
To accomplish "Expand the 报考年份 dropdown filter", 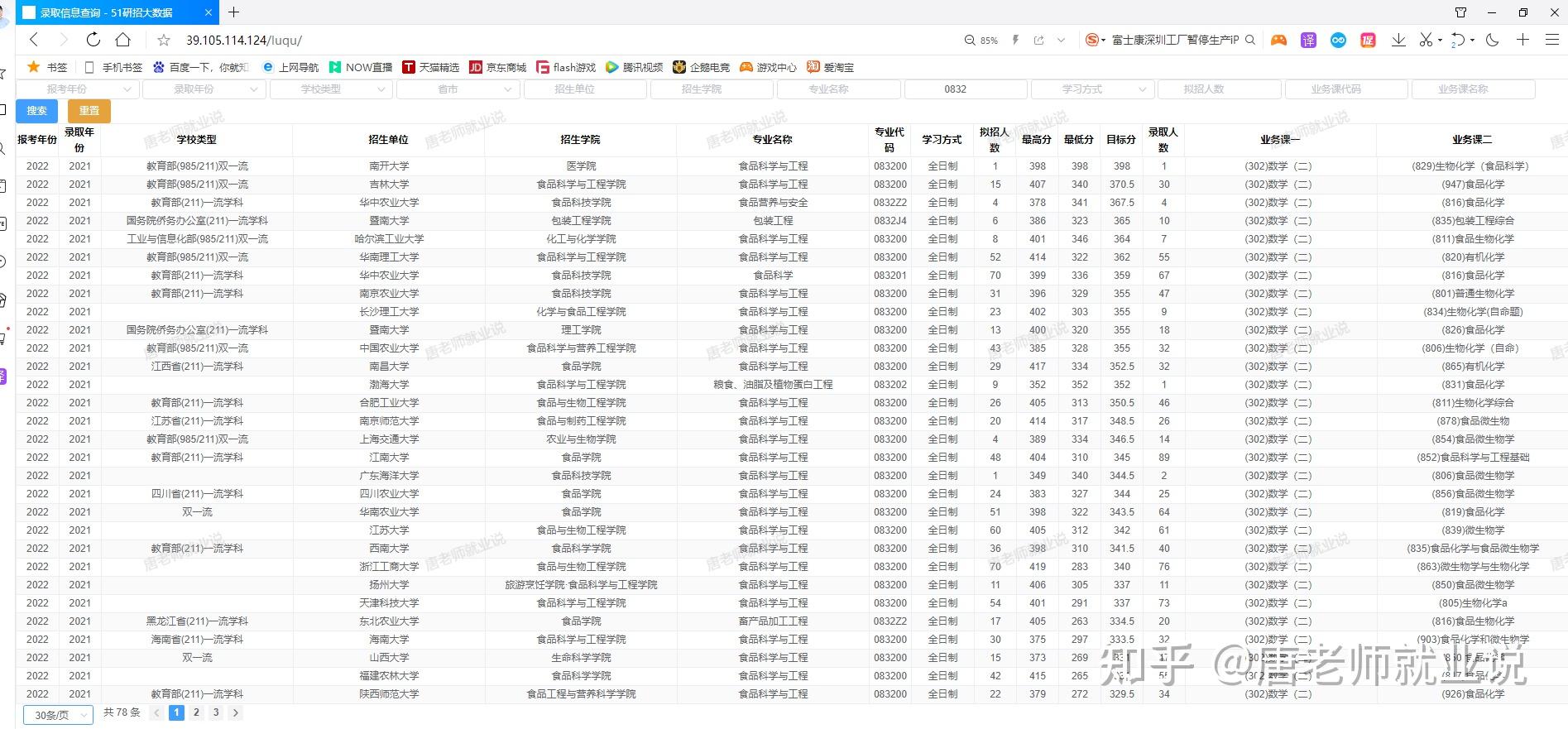I will point(77,89).
